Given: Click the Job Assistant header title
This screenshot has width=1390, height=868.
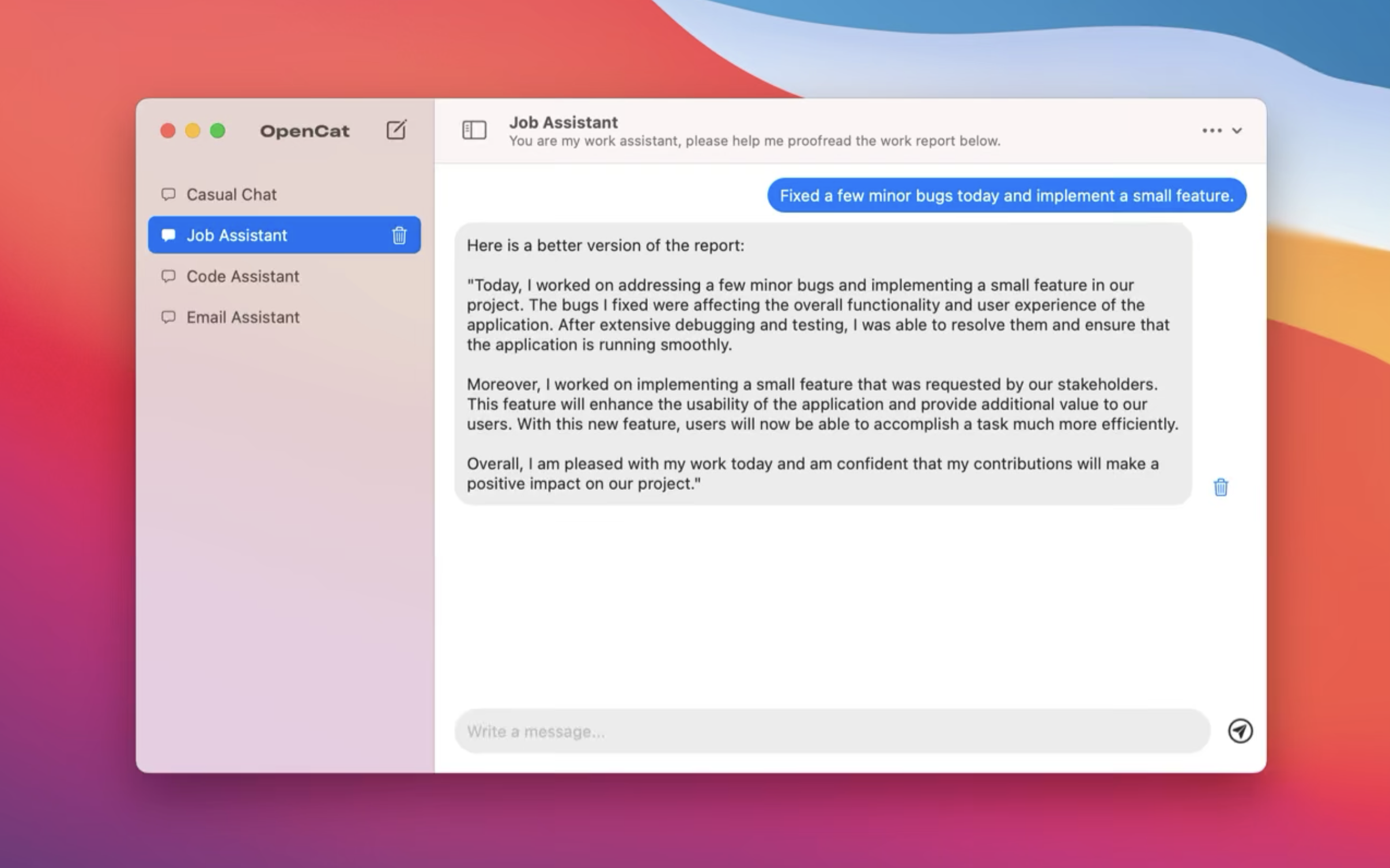Looking at the screenshot, I should tap(563, 122).
